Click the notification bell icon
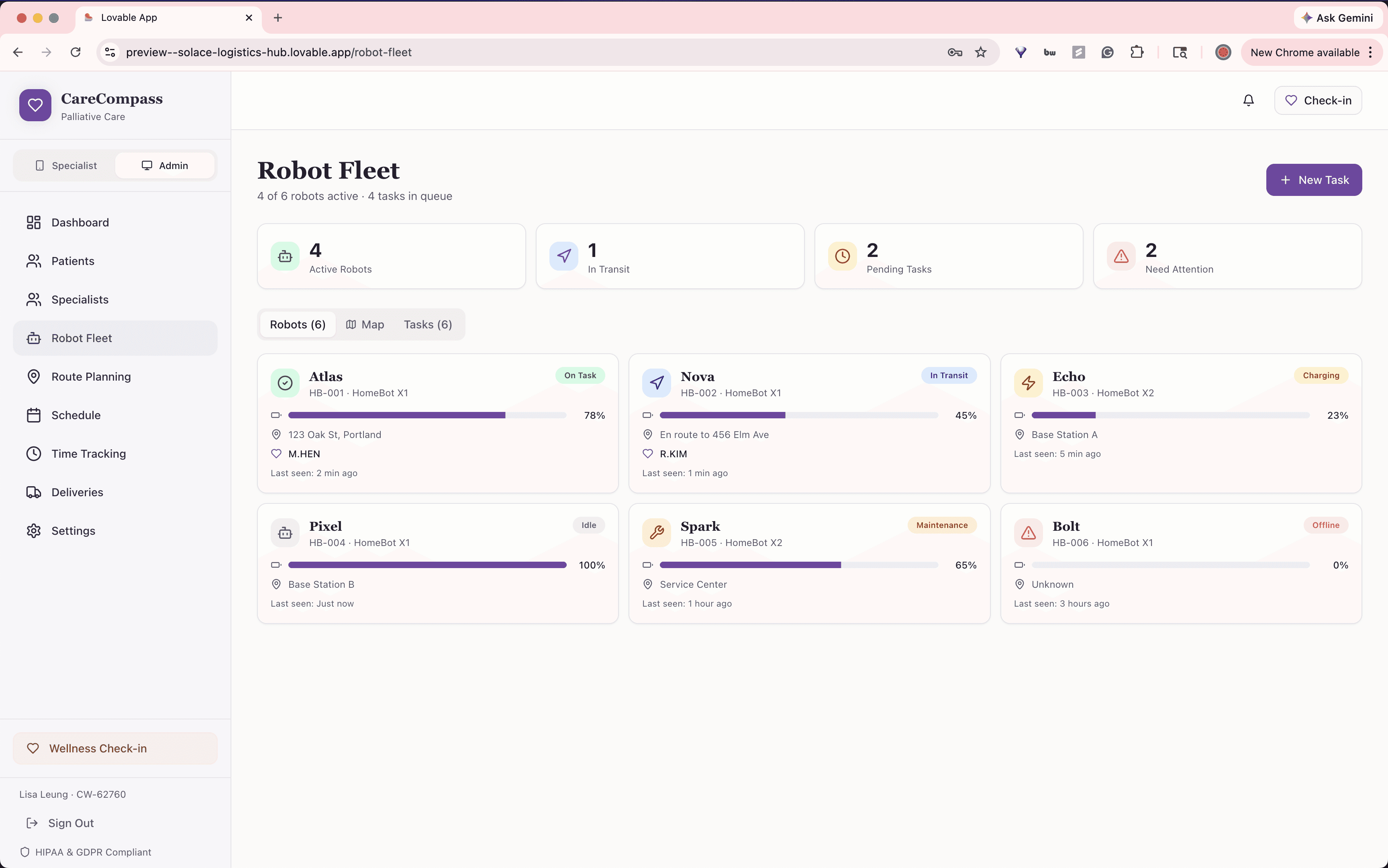 coord(1248,100)
